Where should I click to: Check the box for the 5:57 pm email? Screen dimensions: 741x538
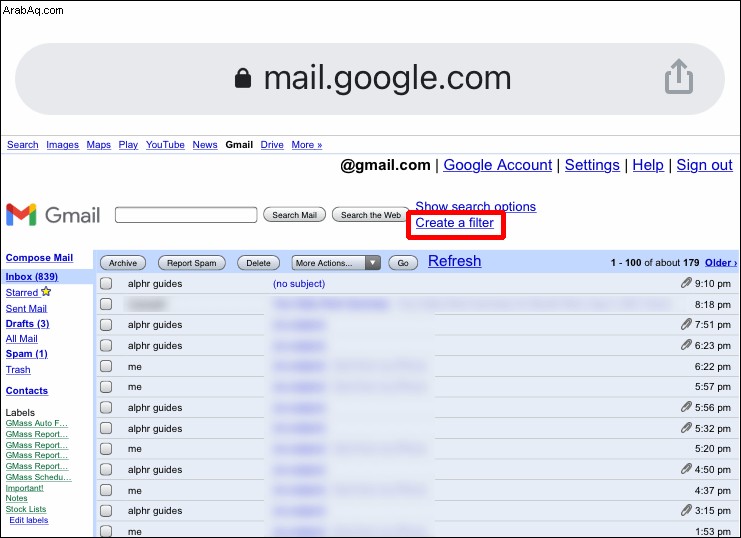coord(106,387)
